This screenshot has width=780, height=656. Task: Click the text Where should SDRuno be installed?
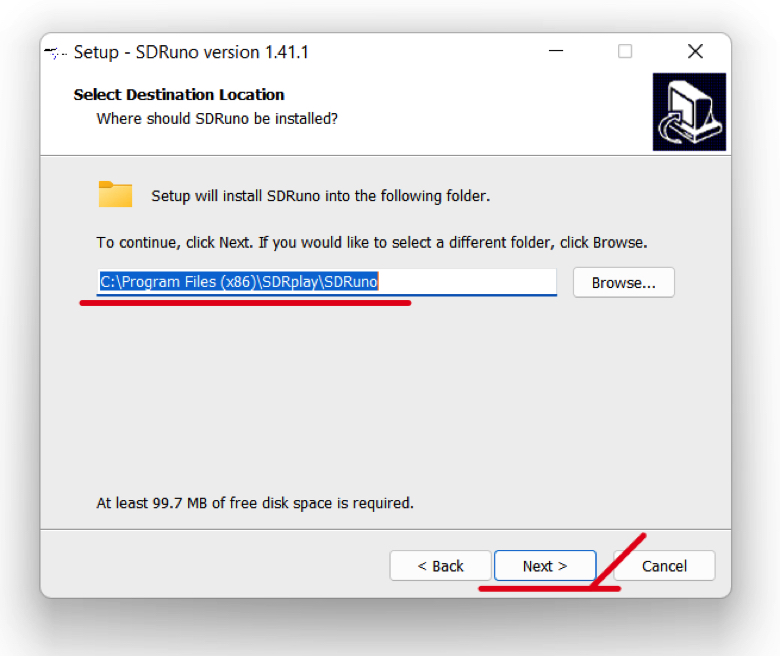coord(217,119)
